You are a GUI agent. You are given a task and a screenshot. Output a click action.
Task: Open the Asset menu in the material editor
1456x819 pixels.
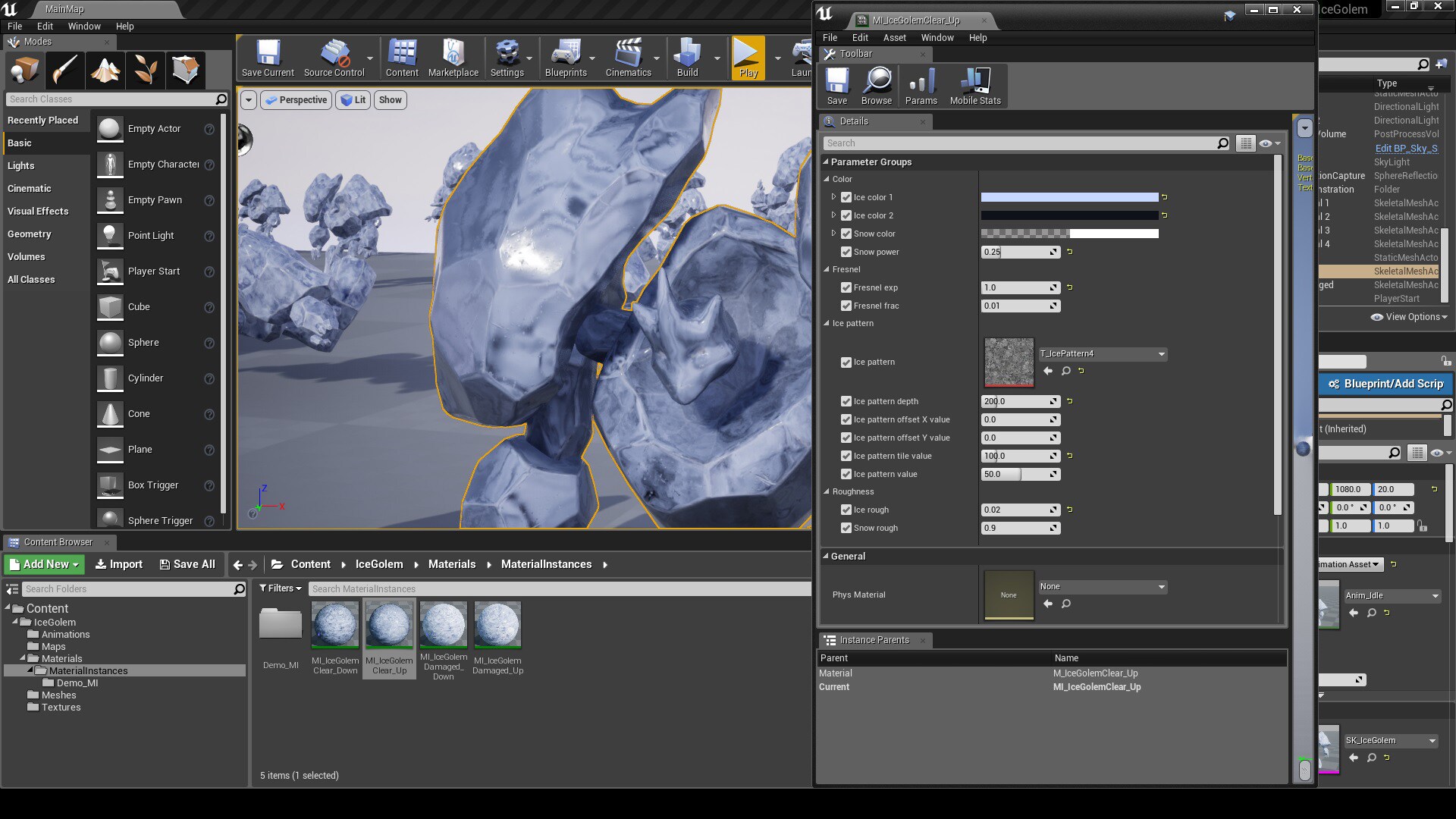coord(895,37)
